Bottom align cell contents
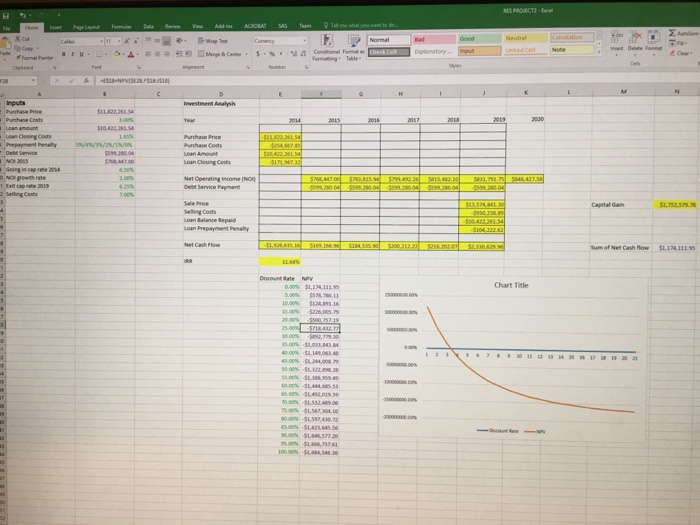700x525 pixels. click(x=166, y=41)
